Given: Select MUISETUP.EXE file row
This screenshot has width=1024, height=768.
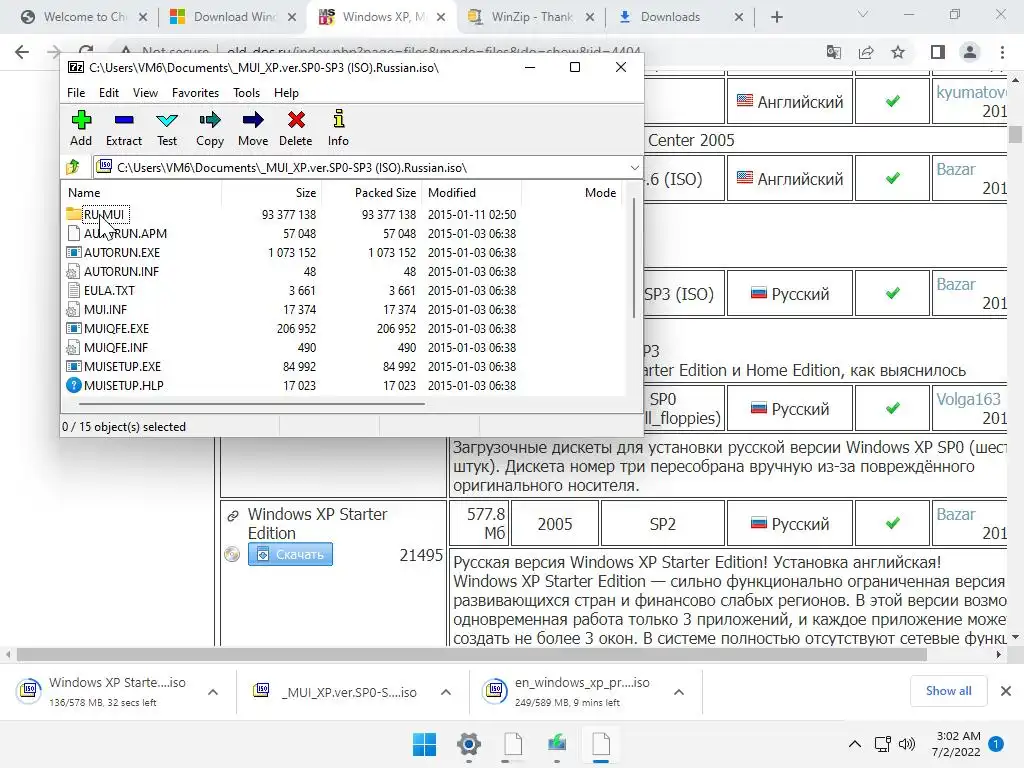Looking at the screenshot, I should point(122,366).
